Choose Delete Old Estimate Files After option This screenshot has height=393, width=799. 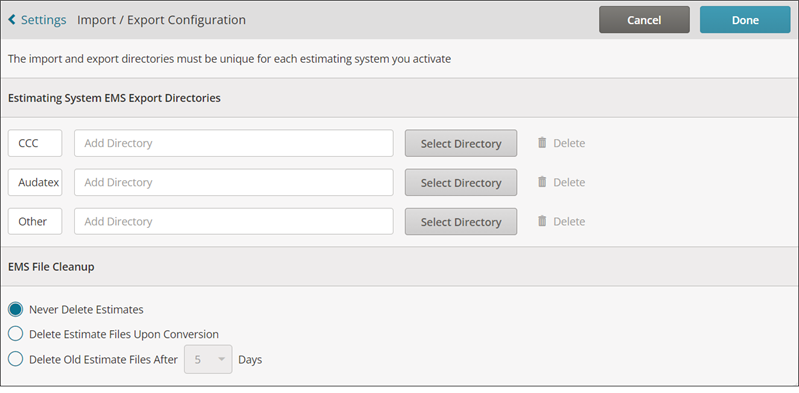[16, 359]
